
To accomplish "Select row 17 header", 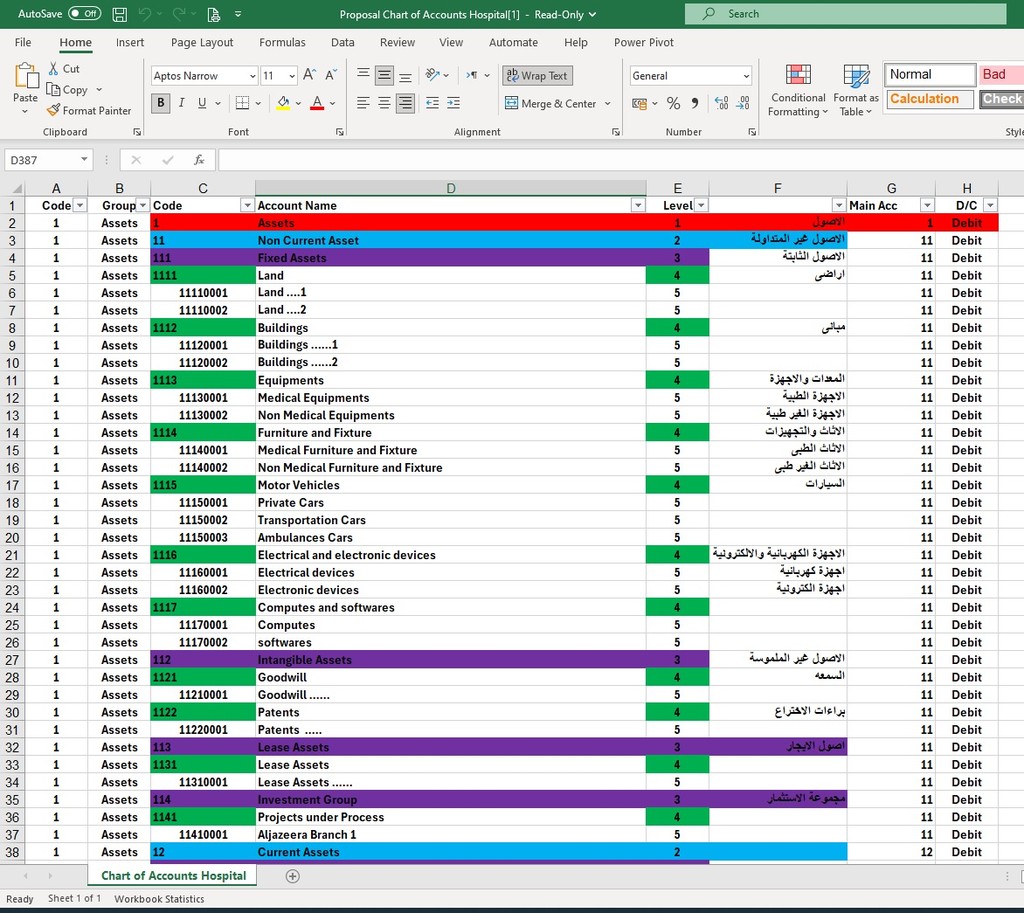I will [12, 485].
